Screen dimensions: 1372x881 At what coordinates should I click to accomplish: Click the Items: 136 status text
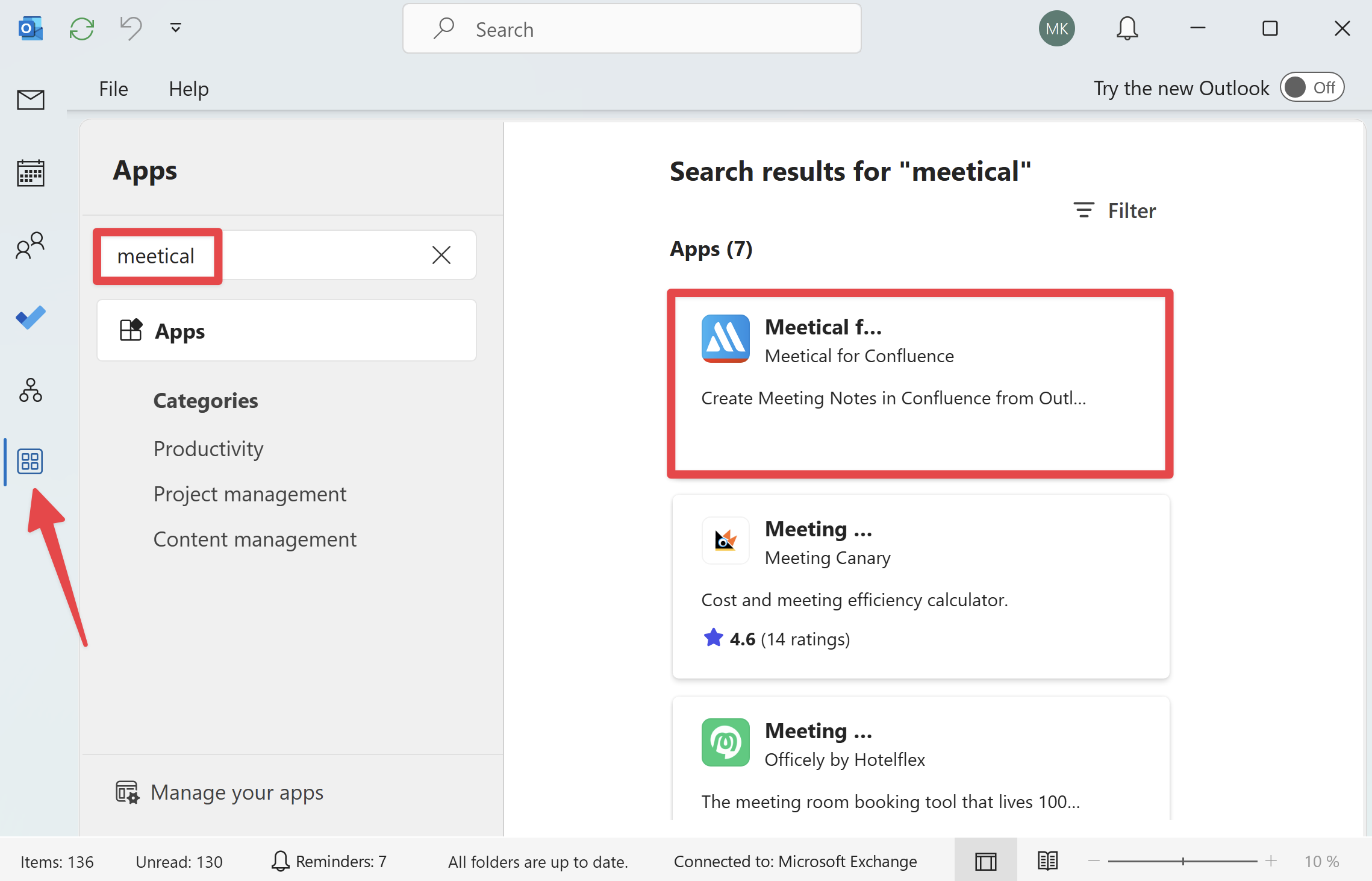(x=57, y=862)
